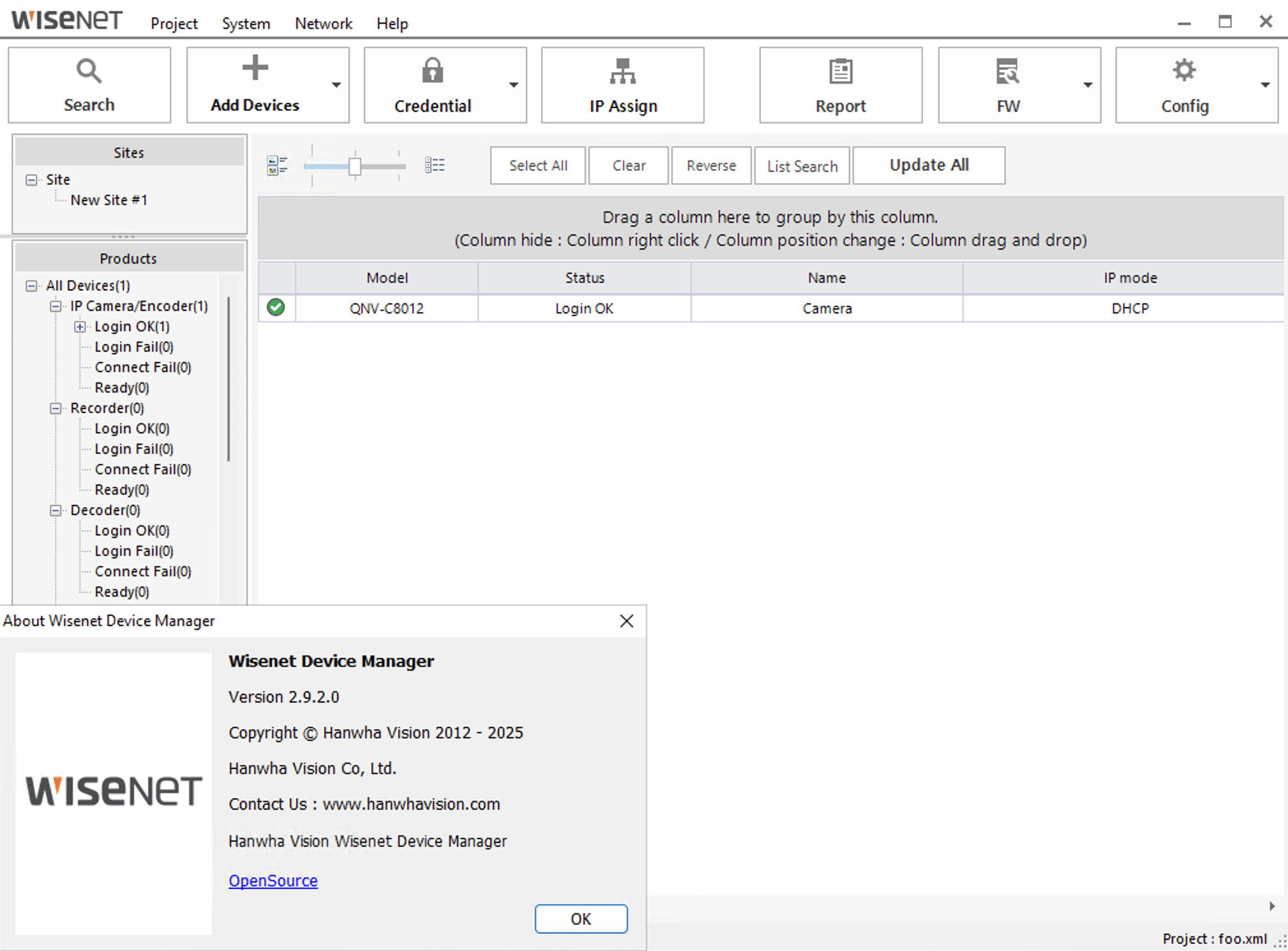The width and height of the screenshot is (1288, 951).
Task: Select New Site #1 in Sites tree
Action: pos(109,200)
